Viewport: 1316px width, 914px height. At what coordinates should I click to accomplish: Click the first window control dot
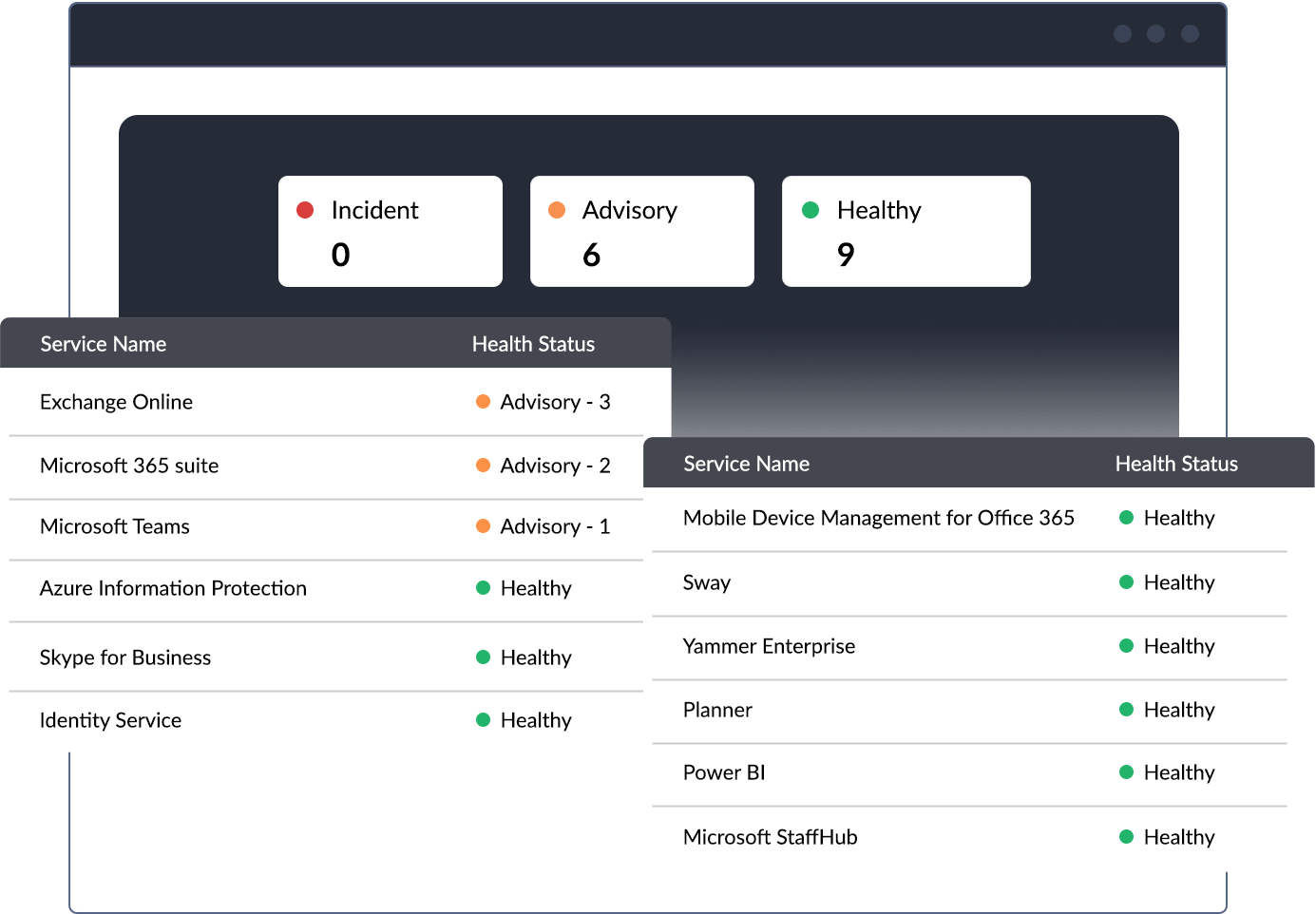coord(1122,34)
